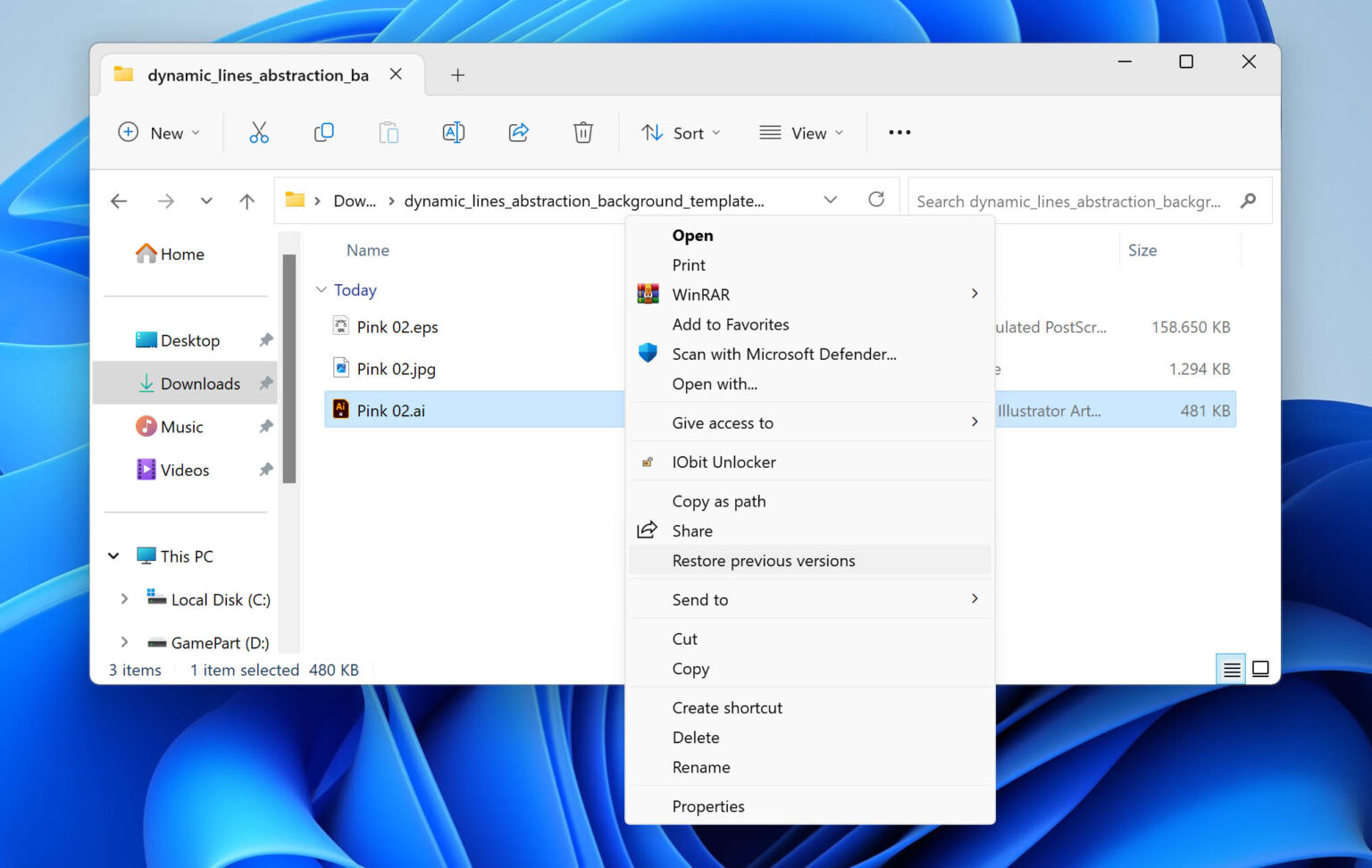Share the file using the toolbar Share icon

[x=518, y=132]
